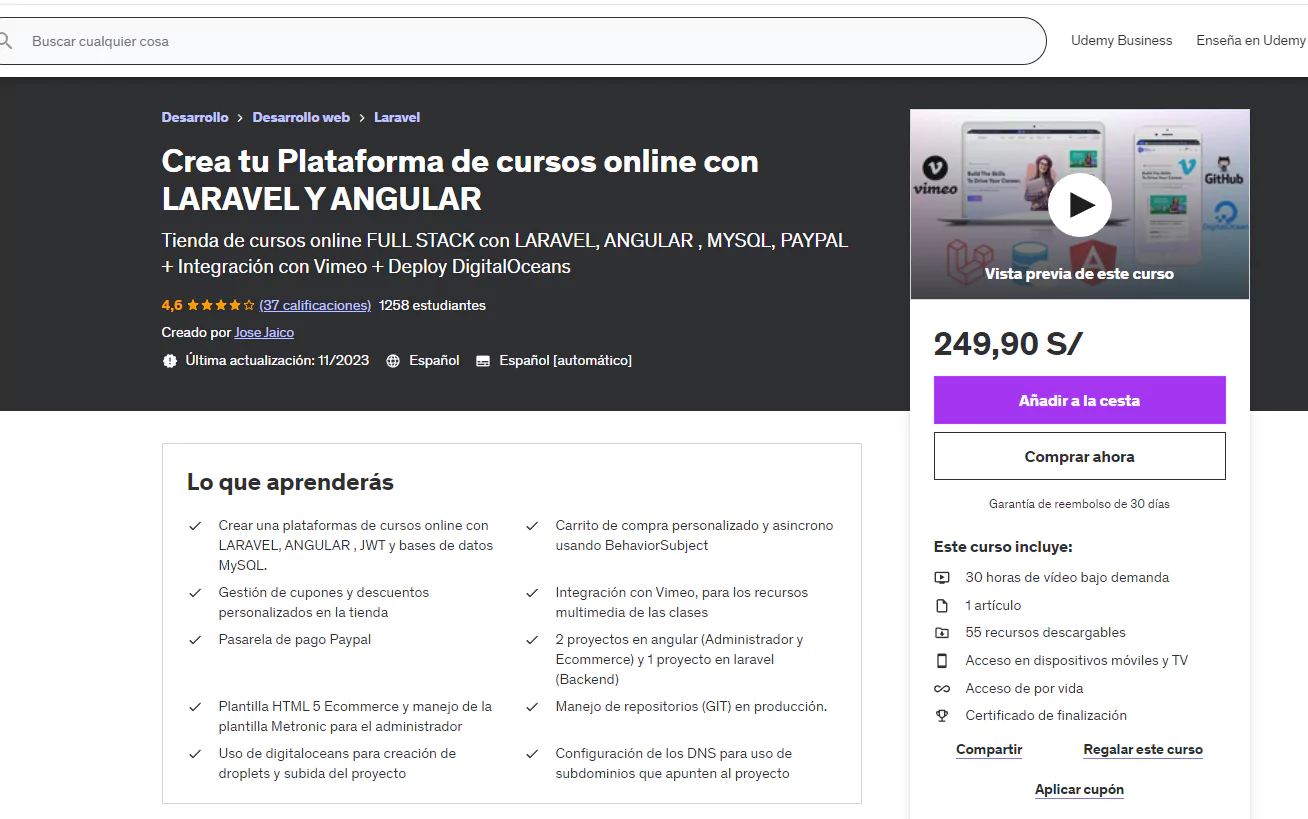Open Udemy Business

(1121, 40)
